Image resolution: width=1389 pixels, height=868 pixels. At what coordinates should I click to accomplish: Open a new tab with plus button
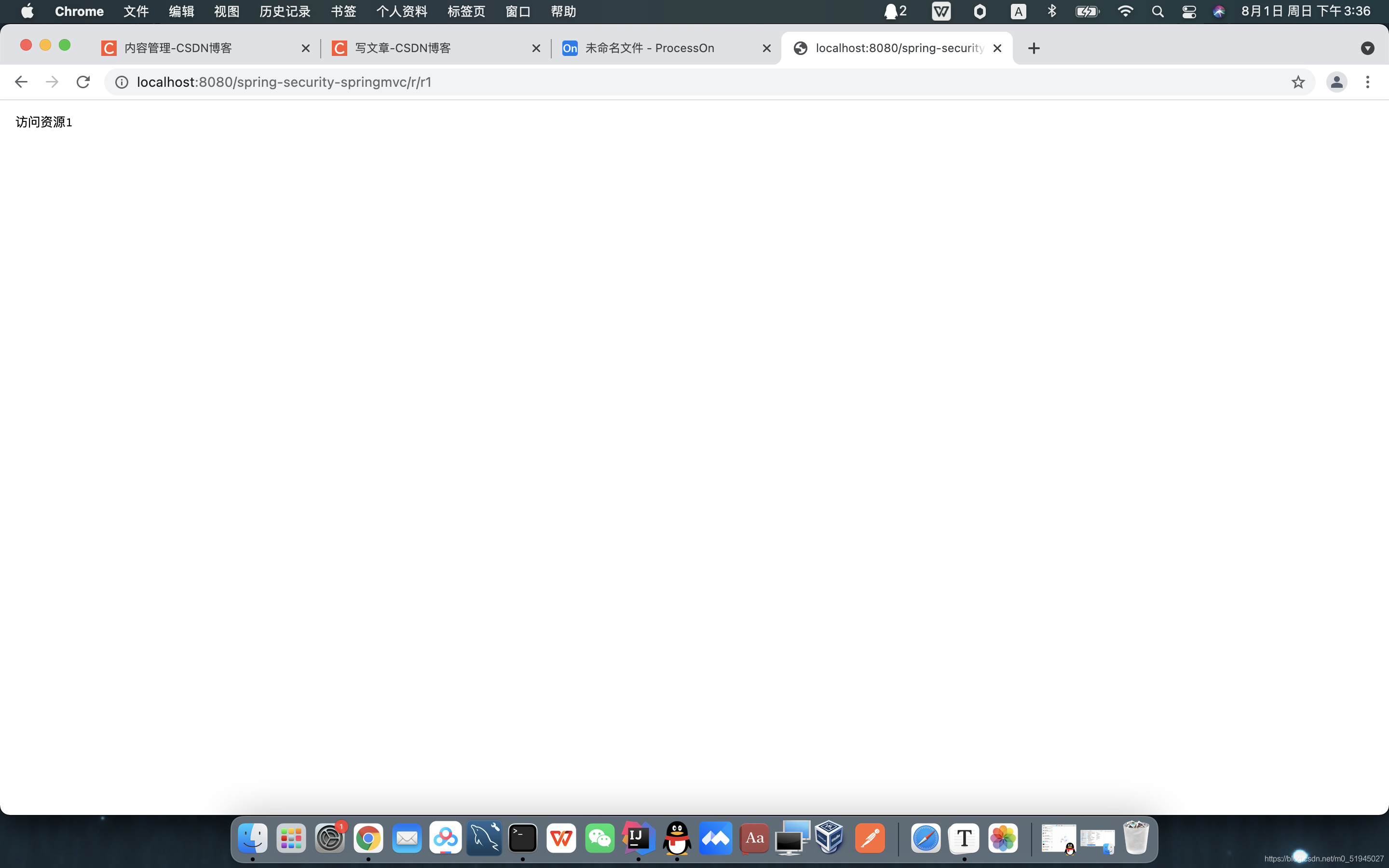point(1033,48)
